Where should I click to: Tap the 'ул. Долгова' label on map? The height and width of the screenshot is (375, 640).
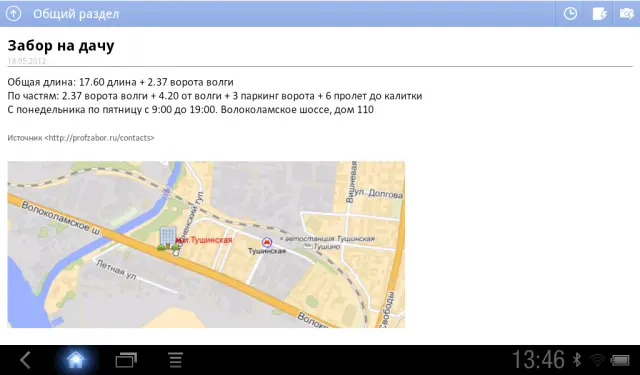point(378,193)
